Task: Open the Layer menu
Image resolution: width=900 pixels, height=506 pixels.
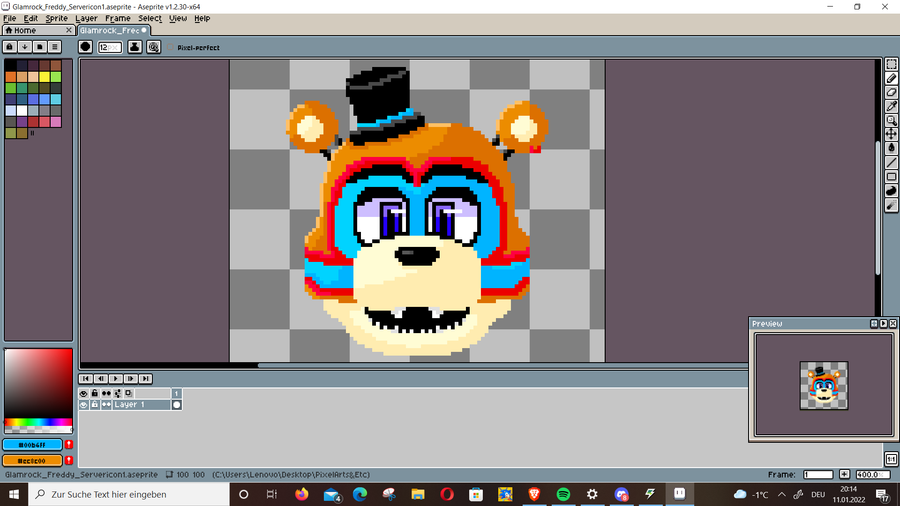Action: [86, 18]
